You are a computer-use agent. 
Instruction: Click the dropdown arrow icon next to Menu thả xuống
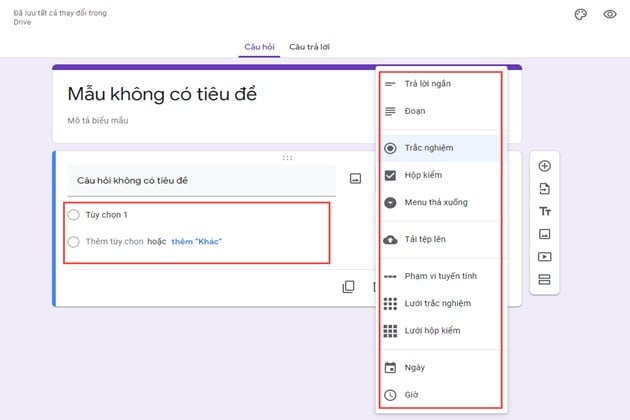[x=390, y=203]
